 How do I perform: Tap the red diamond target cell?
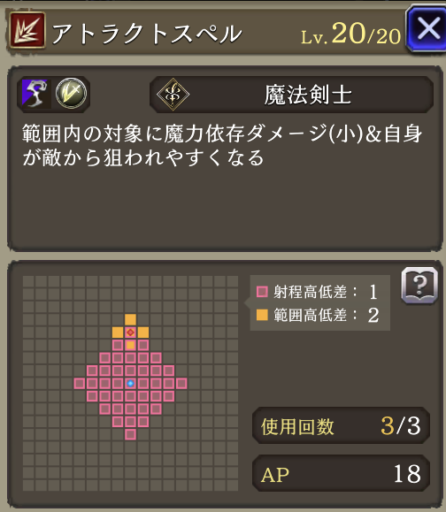(x=130, y=332)
